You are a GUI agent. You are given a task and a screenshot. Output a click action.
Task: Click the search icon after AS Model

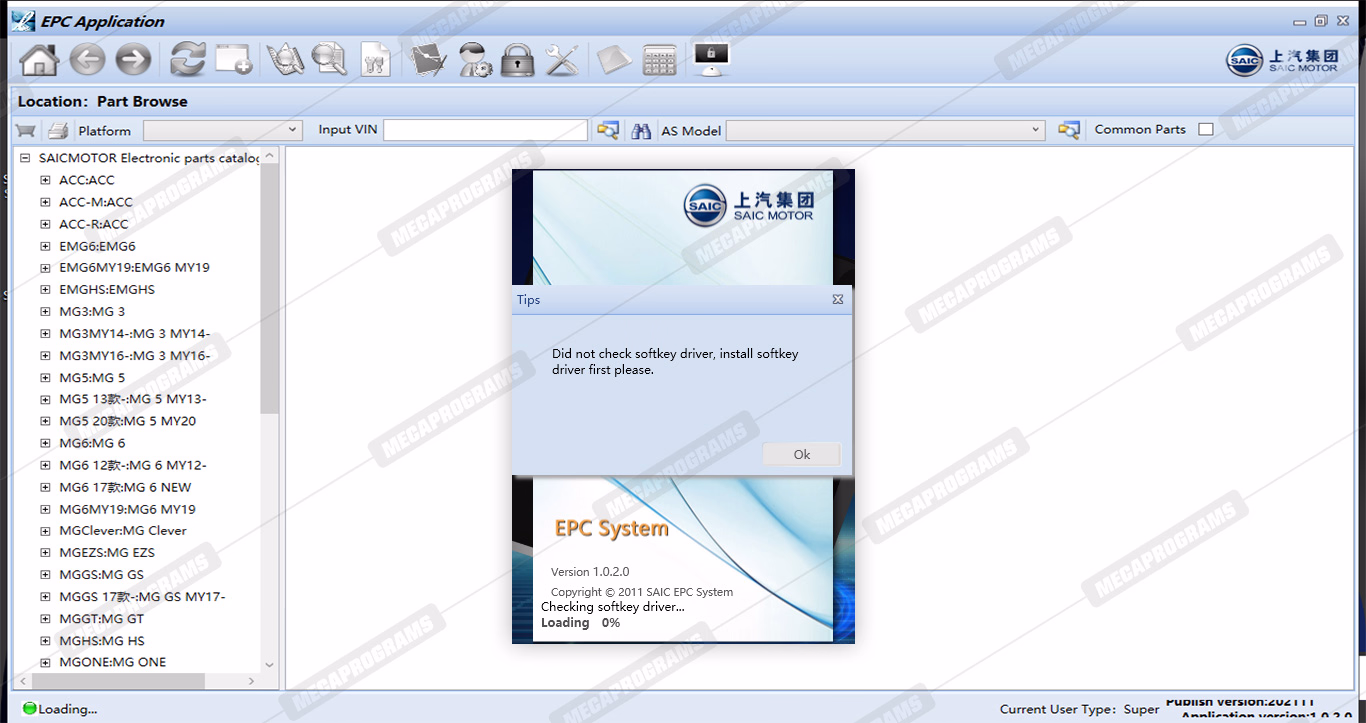(1069, 130)
